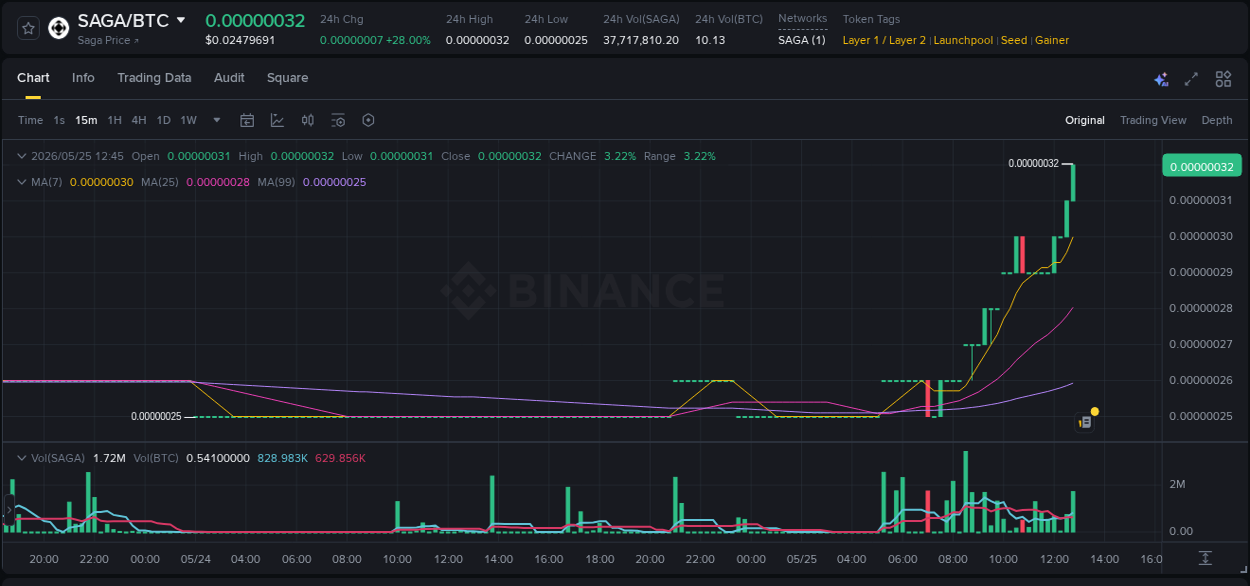Collapse the OHLC data row chevron
The height and width of the screenshot is (586, 1250).
22,156
